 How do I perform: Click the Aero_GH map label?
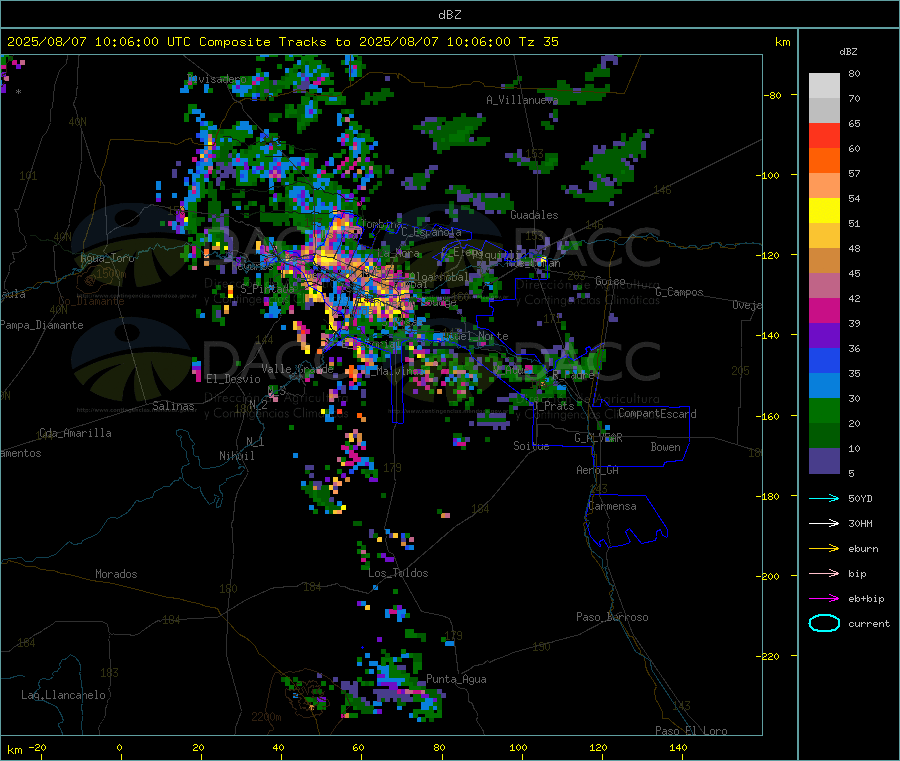(597, 470)
